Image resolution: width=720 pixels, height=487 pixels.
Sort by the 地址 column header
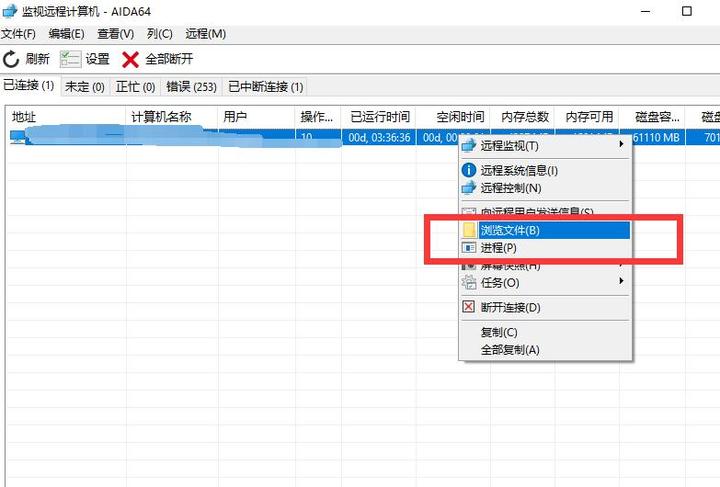pyautogui.click(x=66, y=117)
